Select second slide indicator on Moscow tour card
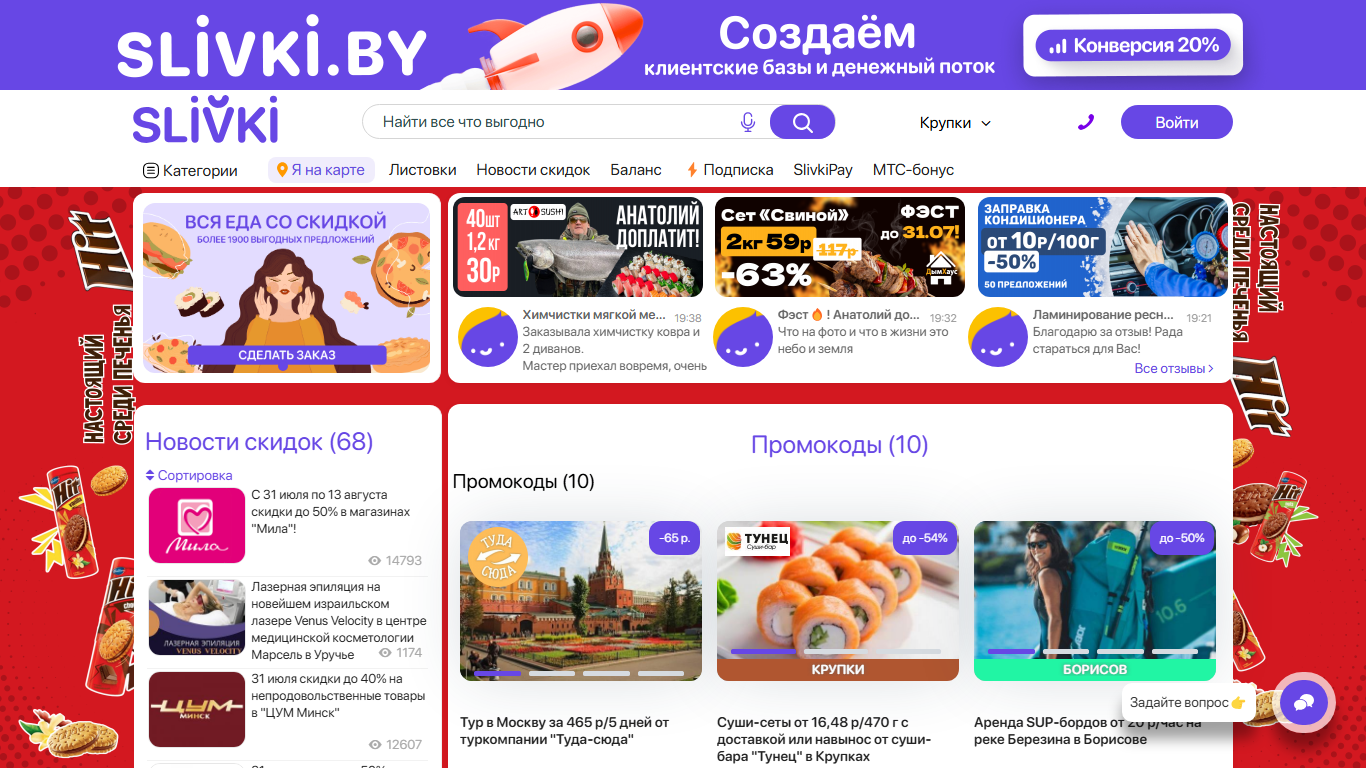This screenshot has width=1366, height=768. (x=552, y=673)
